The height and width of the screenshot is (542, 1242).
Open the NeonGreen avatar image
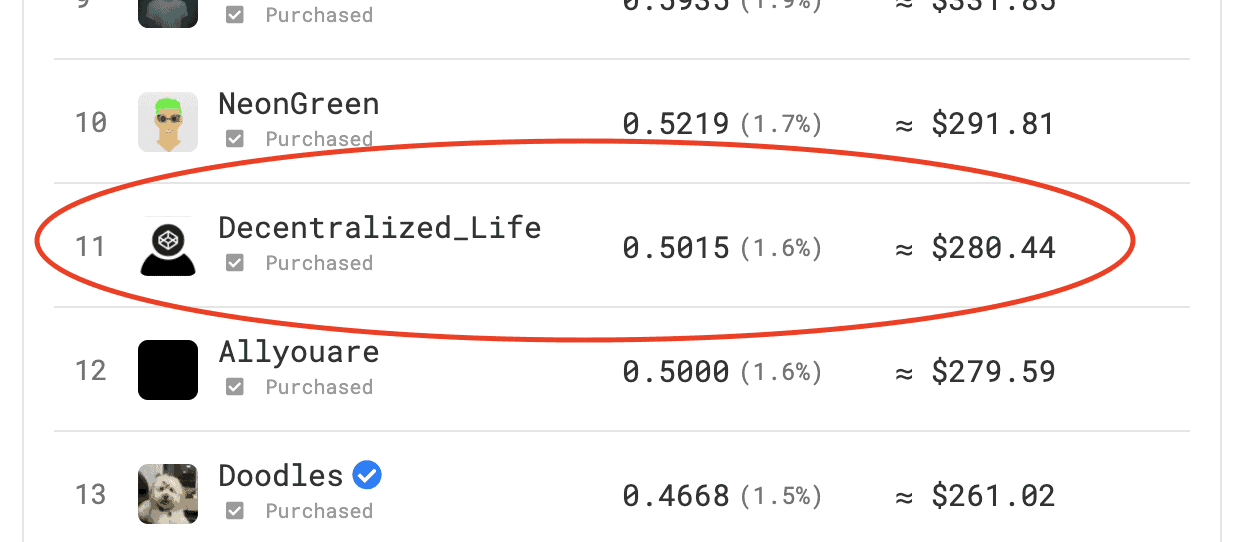coord(168,122)
